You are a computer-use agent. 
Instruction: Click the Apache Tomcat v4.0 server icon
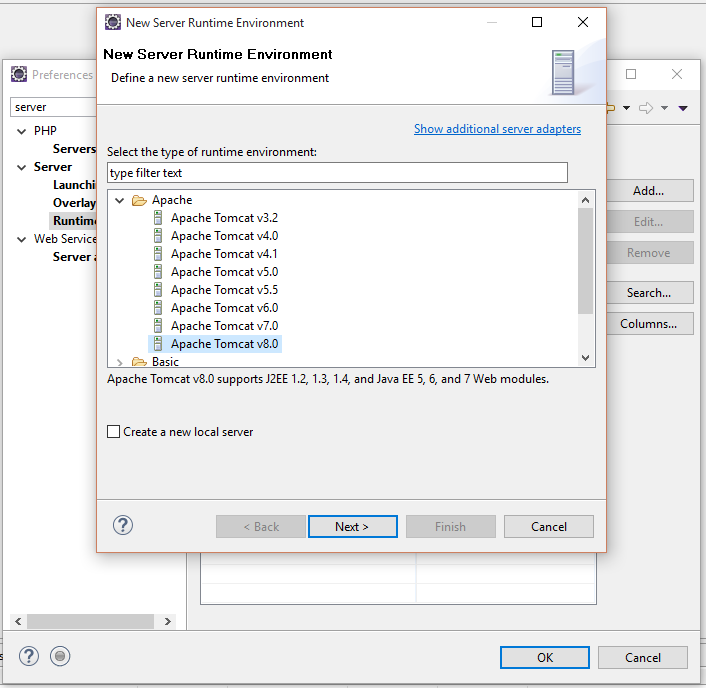pyautogui.click(x=158, y=236)
